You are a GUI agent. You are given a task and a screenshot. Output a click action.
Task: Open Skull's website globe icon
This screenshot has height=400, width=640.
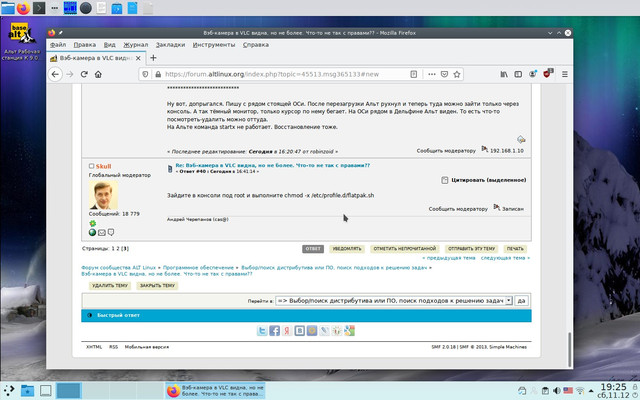92,232
